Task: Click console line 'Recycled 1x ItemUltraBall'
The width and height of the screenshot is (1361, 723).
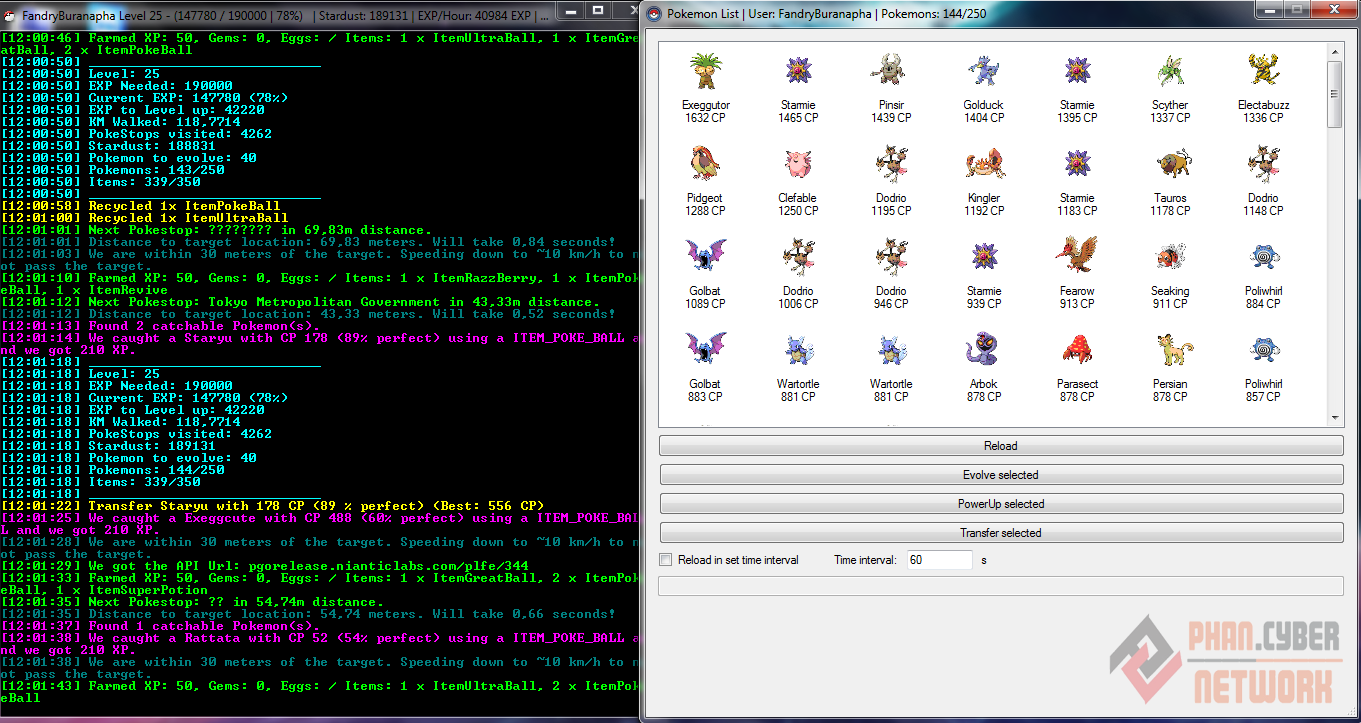Action: coord(145,218)
